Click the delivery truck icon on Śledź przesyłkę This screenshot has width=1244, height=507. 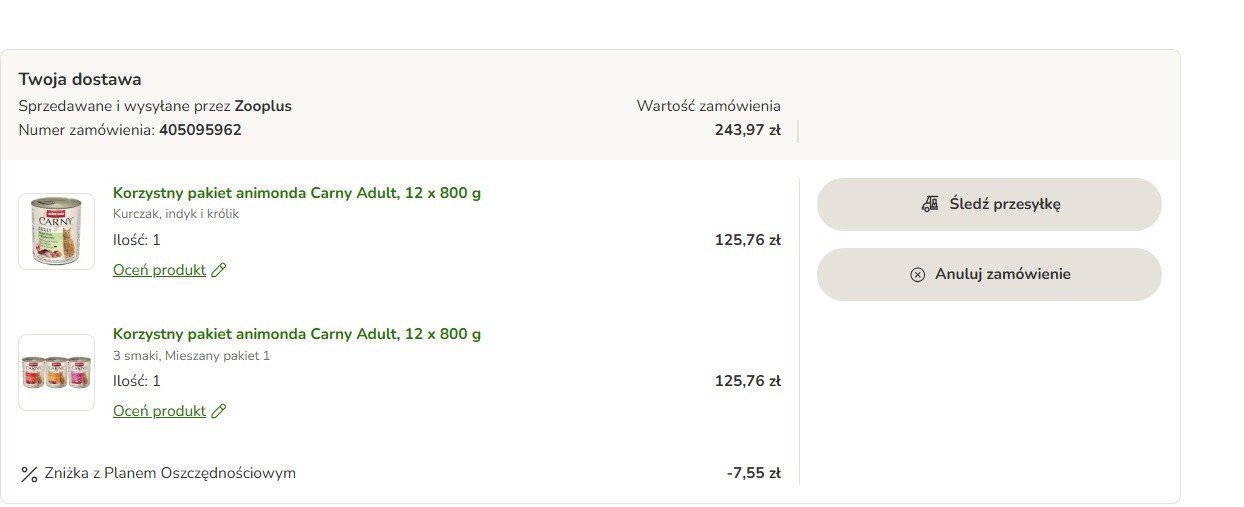pos(930,204)
